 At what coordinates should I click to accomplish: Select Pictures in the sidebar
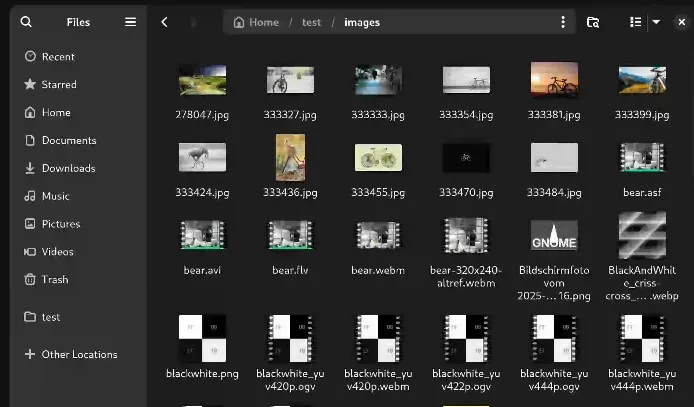tap(60, 224)
